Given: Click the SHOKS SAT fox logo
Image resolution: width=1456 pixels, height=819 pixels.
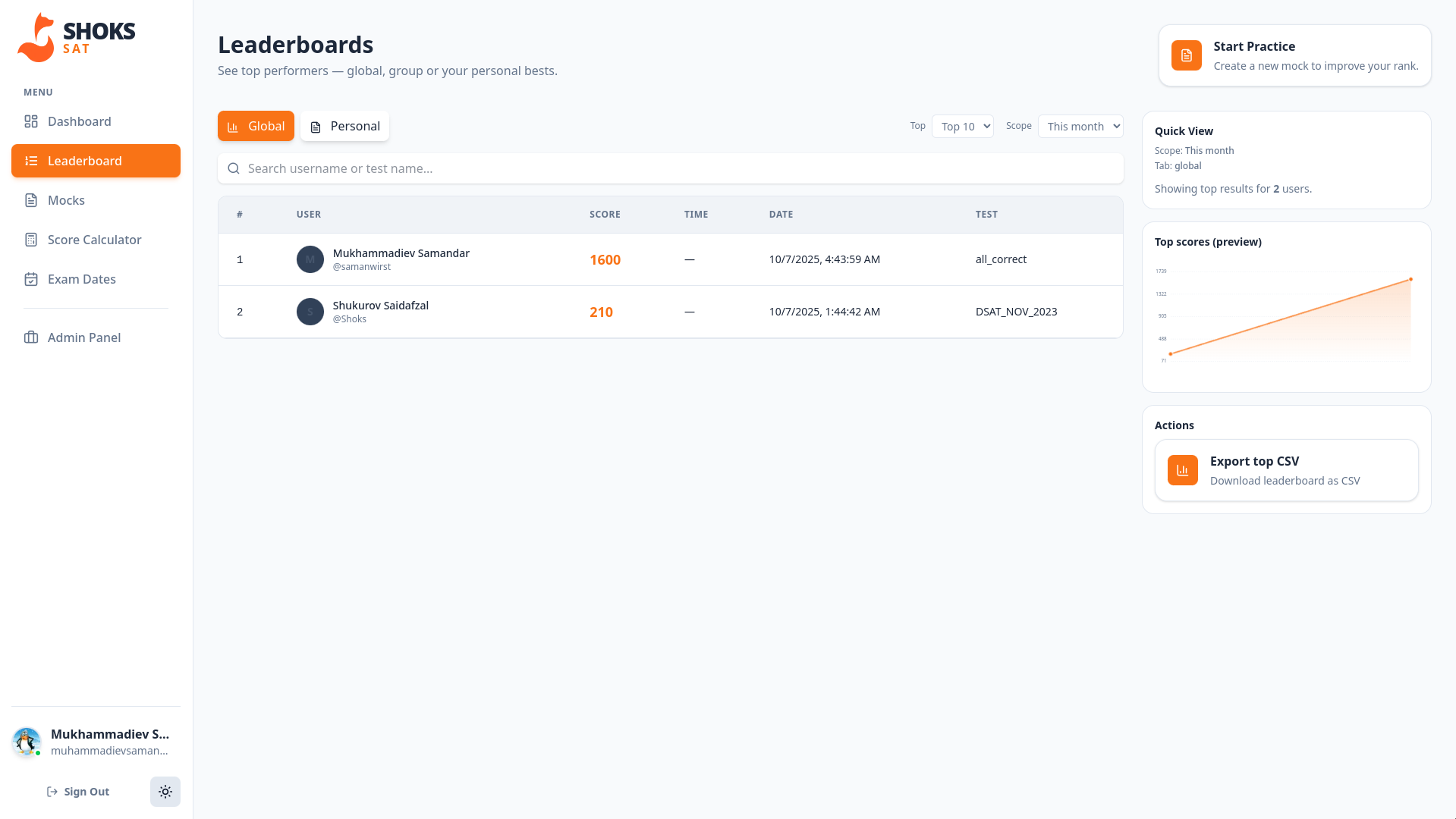Looking at the screenshot, I should 36,38.
